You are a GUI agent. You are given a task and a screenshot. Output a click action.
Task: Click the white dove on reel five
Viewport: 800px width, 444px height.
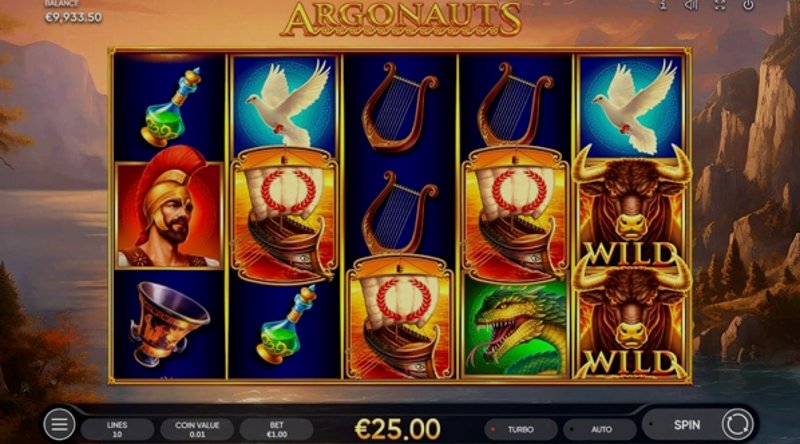click(631, 106)
